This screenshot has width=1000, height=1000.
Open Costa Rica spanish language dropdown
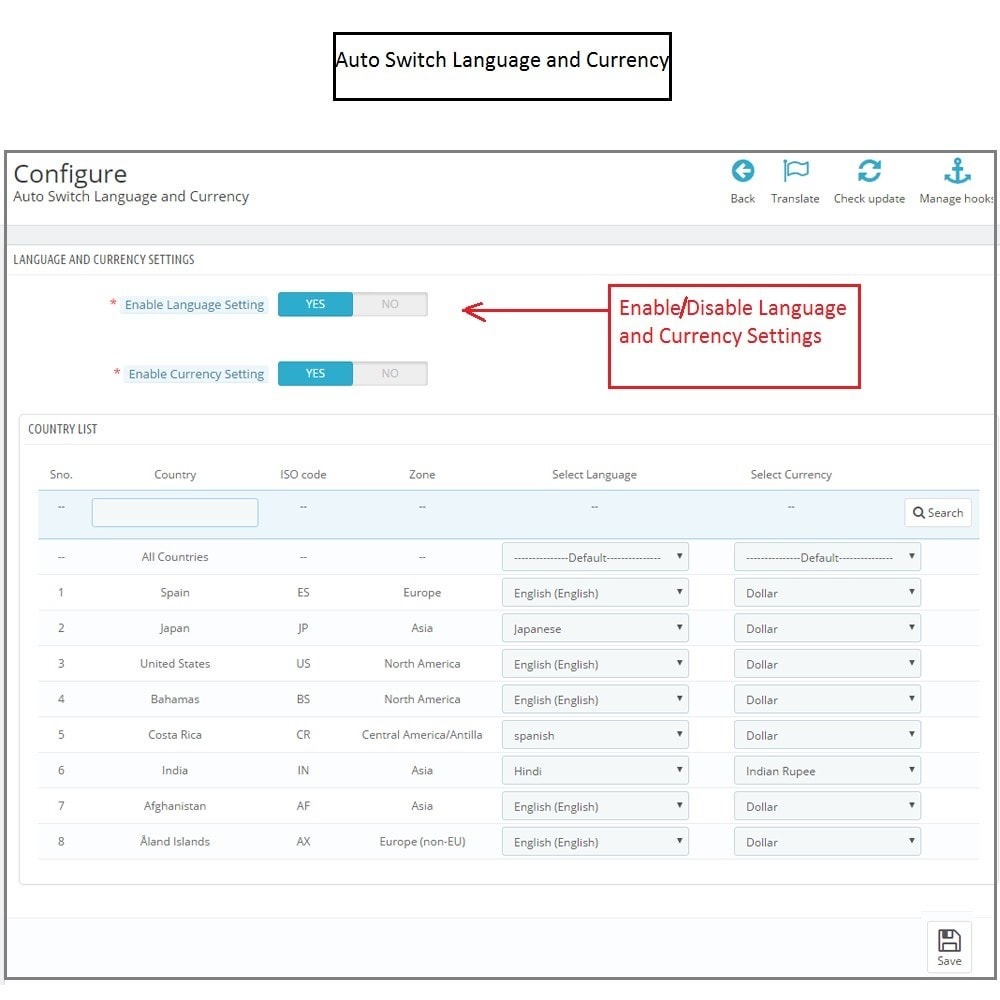click(595, 735)
